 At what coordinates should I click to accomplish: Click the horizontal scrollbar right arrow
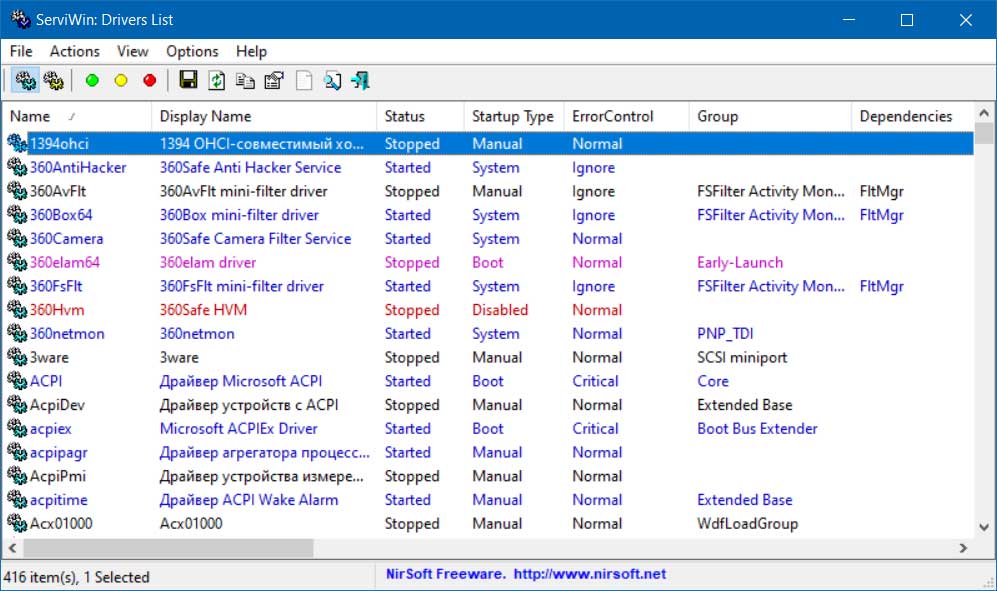[x=964, y=548]
